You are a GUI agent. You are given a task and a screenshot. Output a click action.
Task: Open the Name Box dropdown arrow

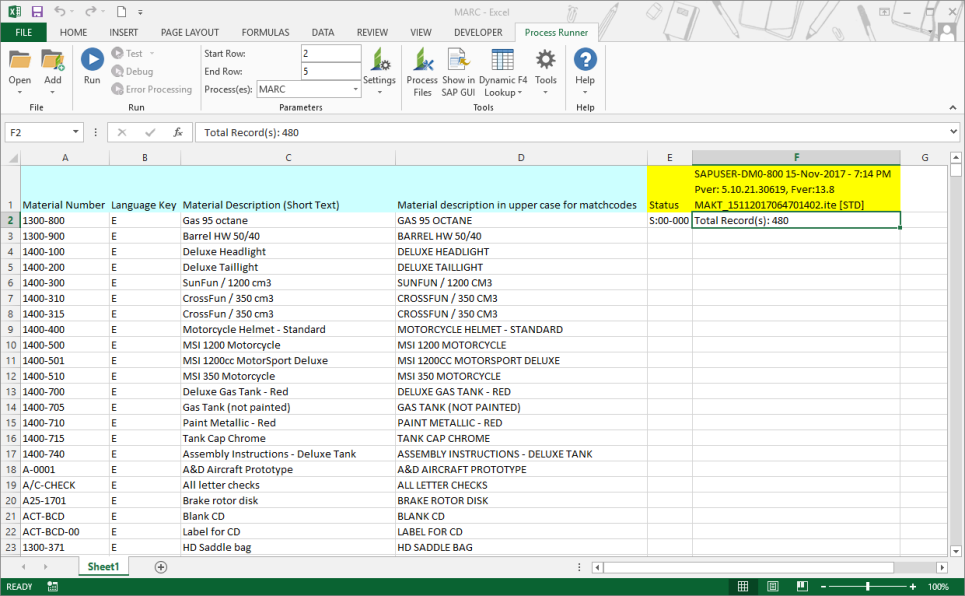[77, 132]
